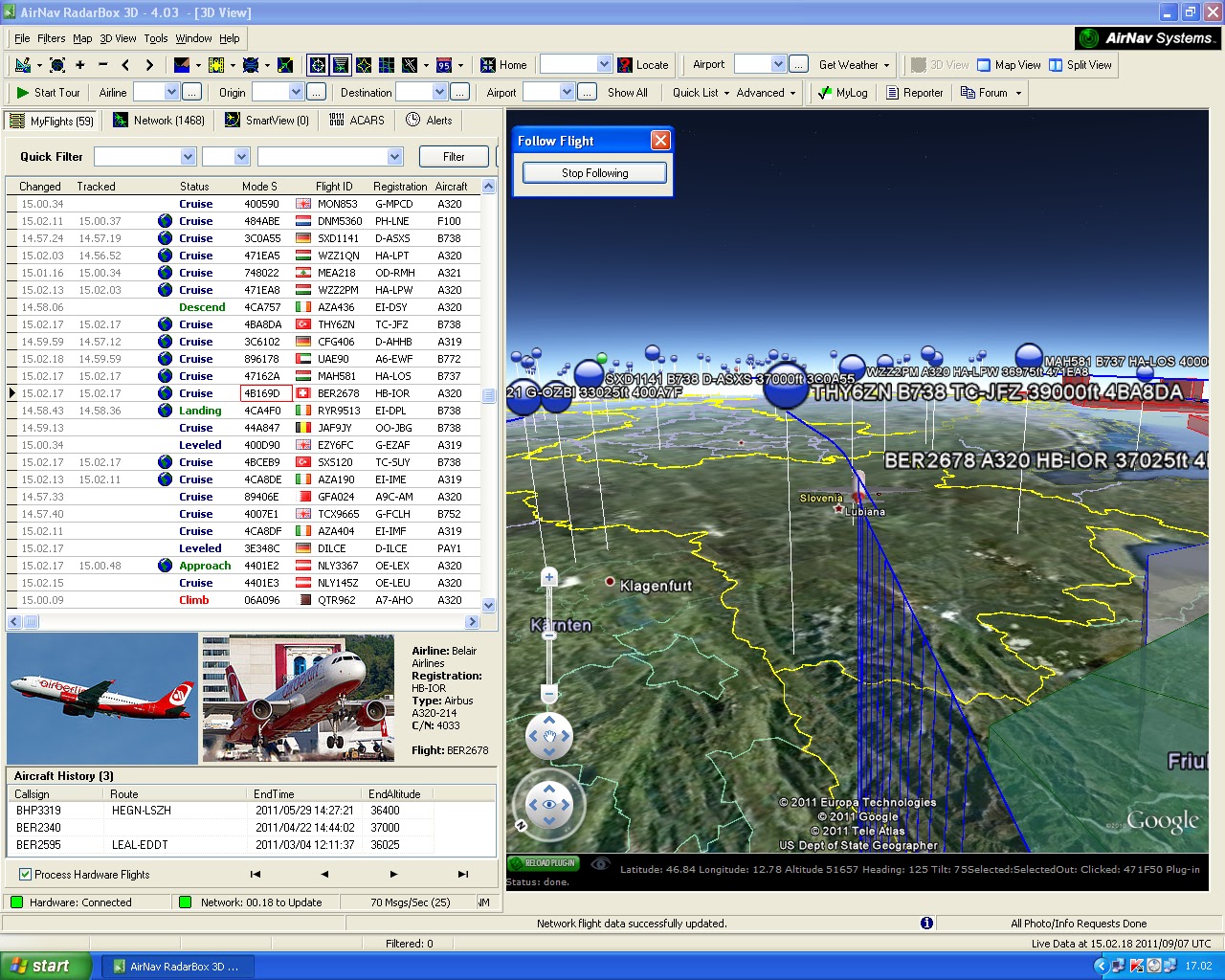Click Show All button

[x=628, y=93]
